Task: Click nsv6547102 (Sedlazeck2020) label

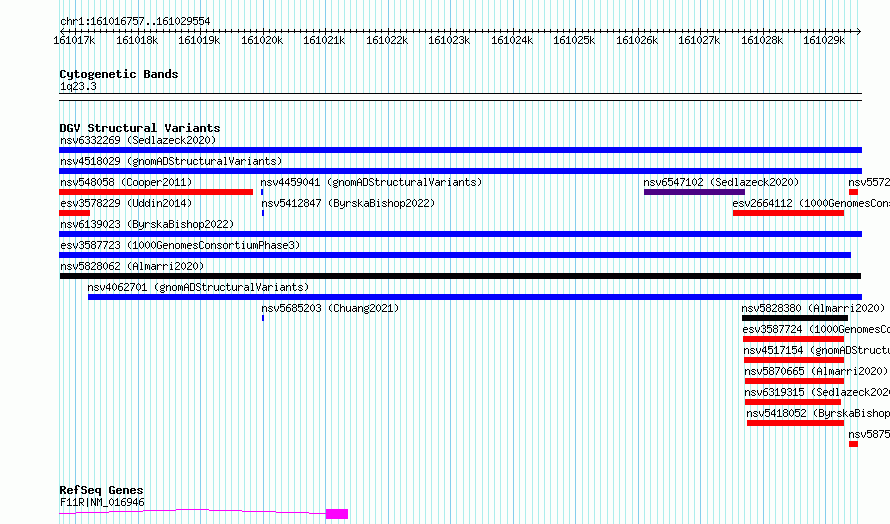Action: (x=721, y=182)
